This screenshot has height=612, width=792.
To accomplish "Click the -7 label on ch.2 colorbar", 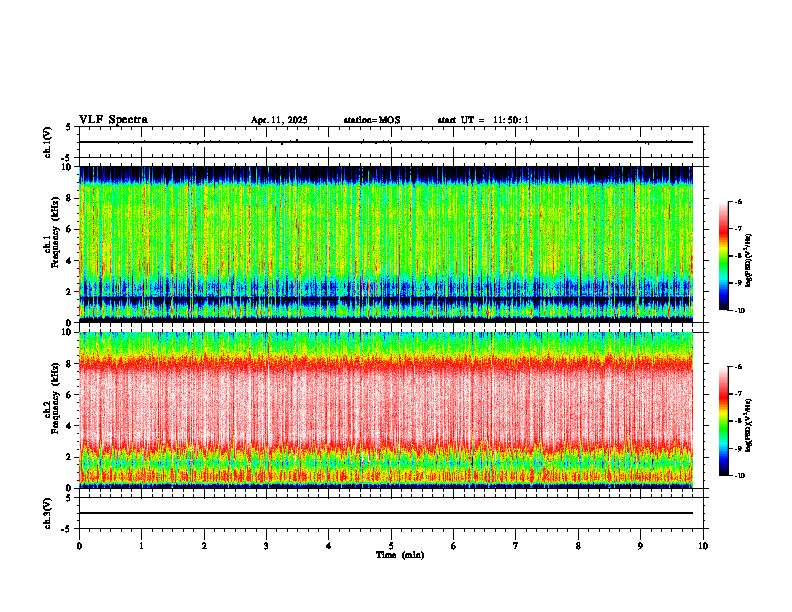I will 738,394.
